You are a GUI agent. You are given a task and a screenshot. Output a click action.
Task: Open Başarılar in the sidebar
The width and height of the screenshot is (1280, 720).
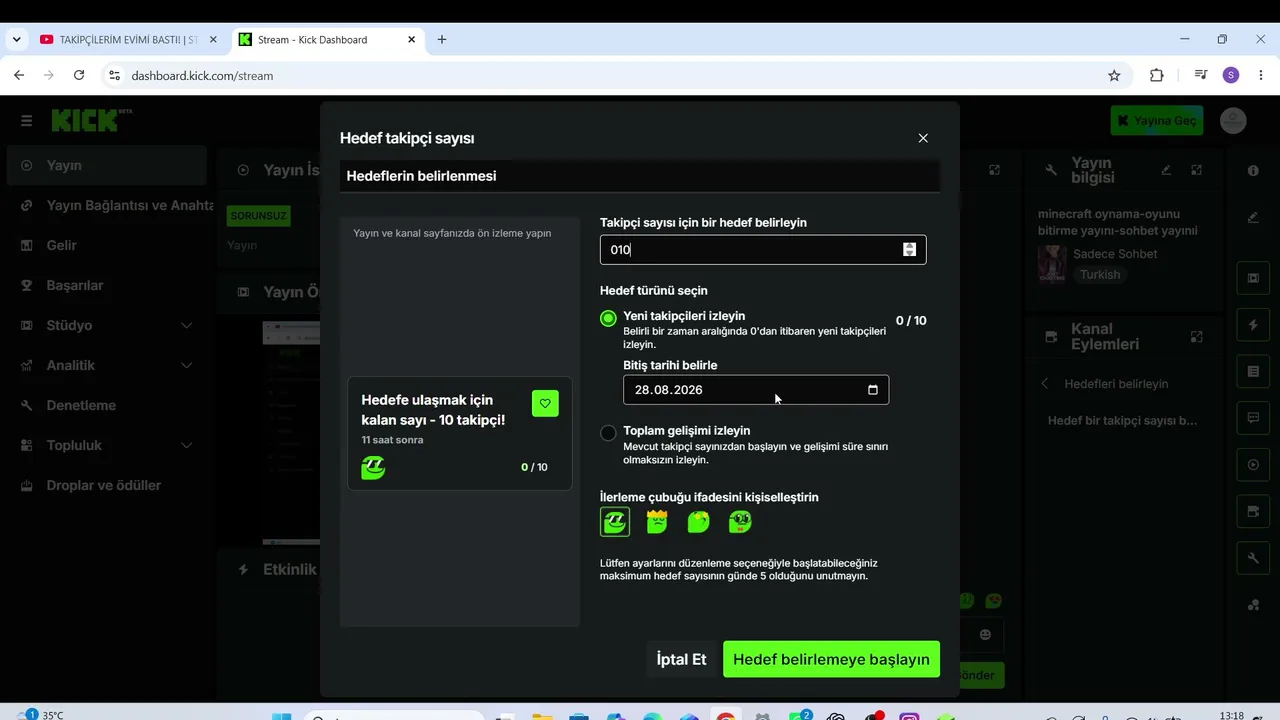107,285
